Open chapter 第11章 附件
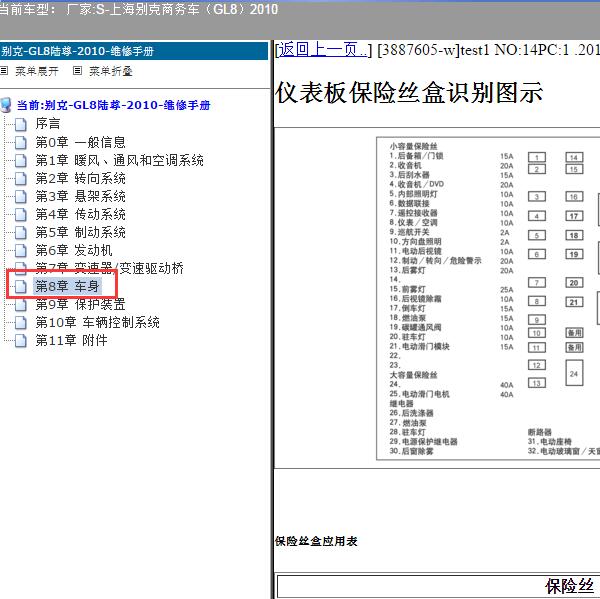This screenshot has width=600, height=599. coord(72,340)
